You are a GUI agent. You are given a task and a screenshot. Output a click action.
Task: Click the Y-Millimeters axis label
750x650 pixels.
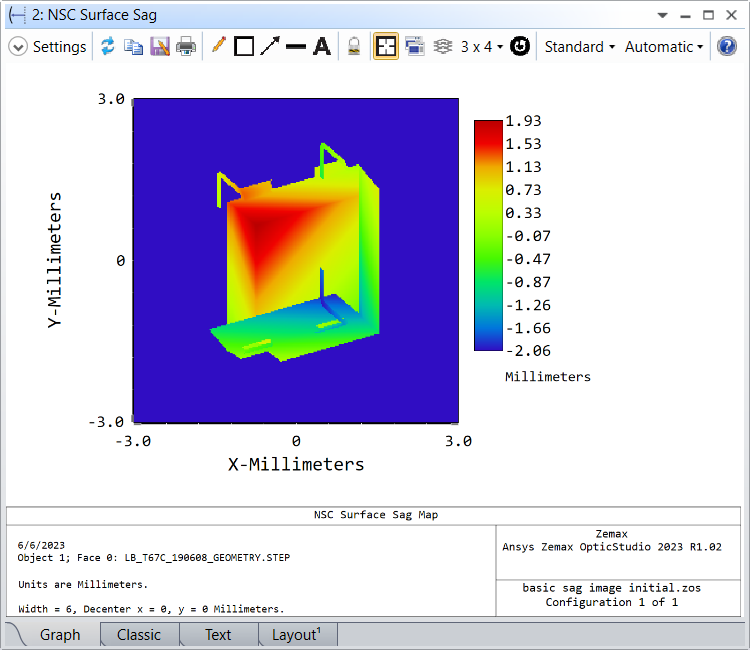coord(55,260)
